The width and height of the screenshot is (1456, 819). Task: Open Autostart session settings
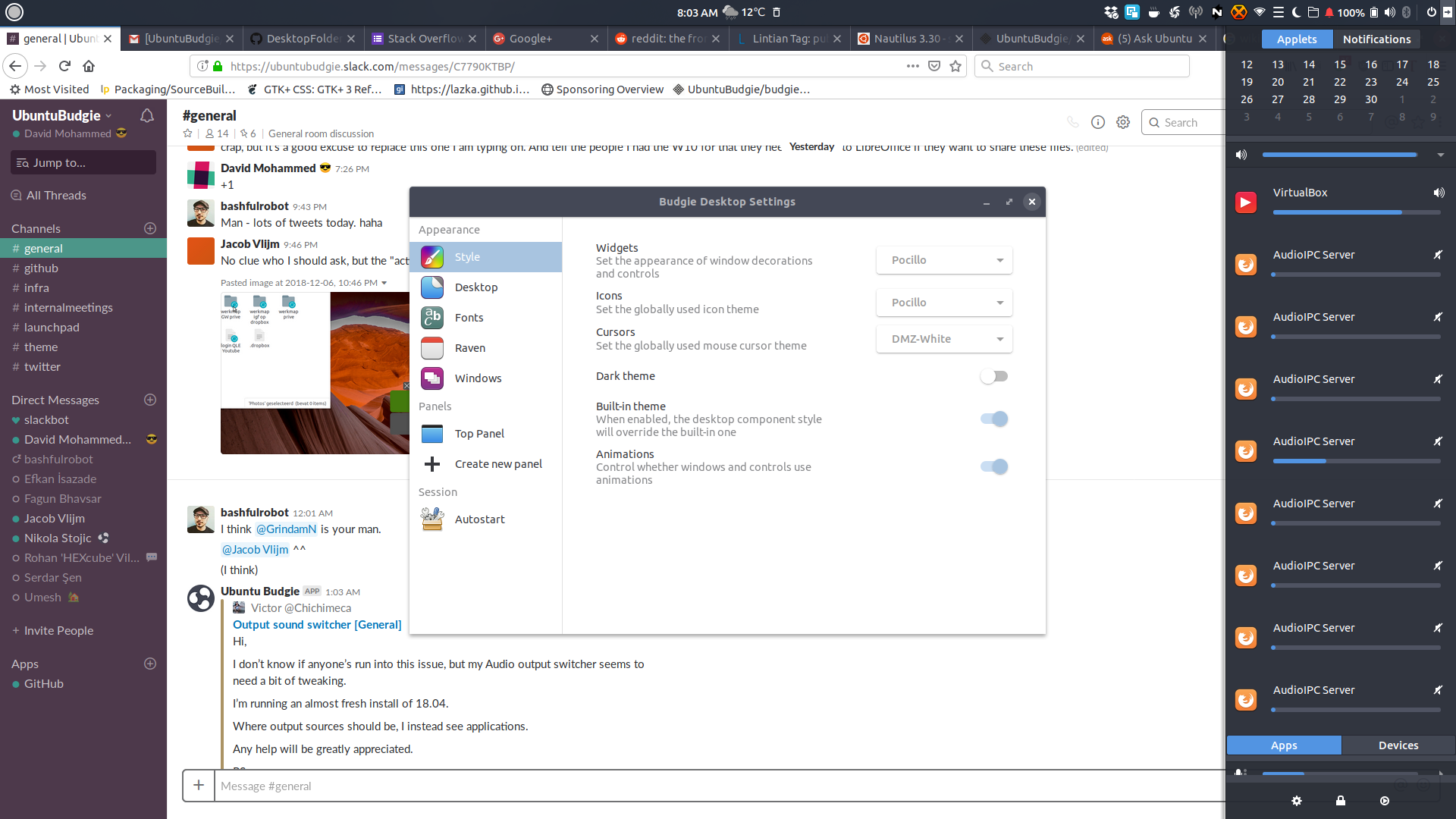(486, 519)
